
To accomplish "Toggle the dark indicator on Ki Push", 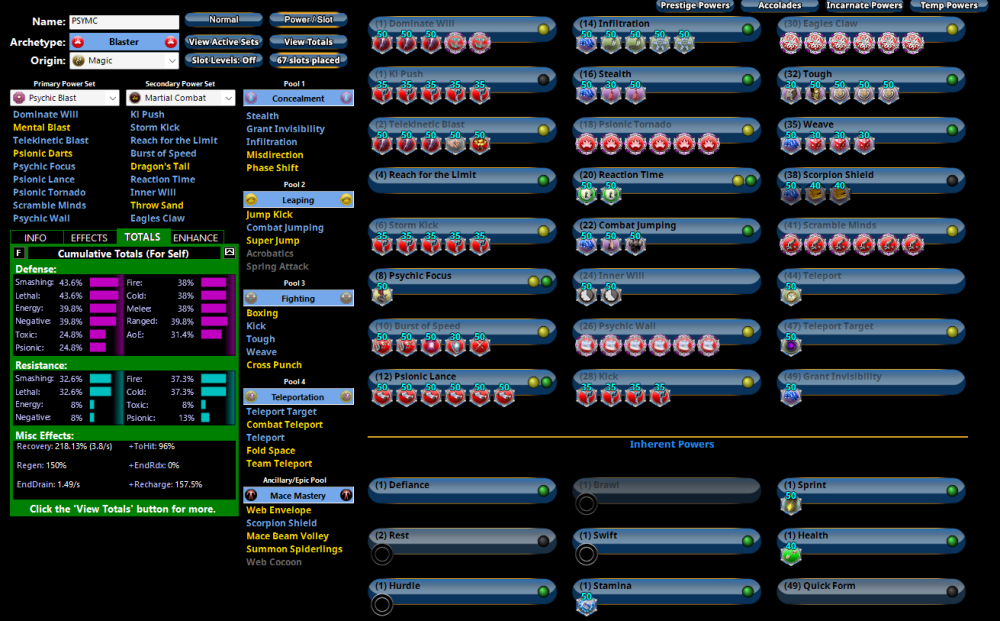I will 543,79.
